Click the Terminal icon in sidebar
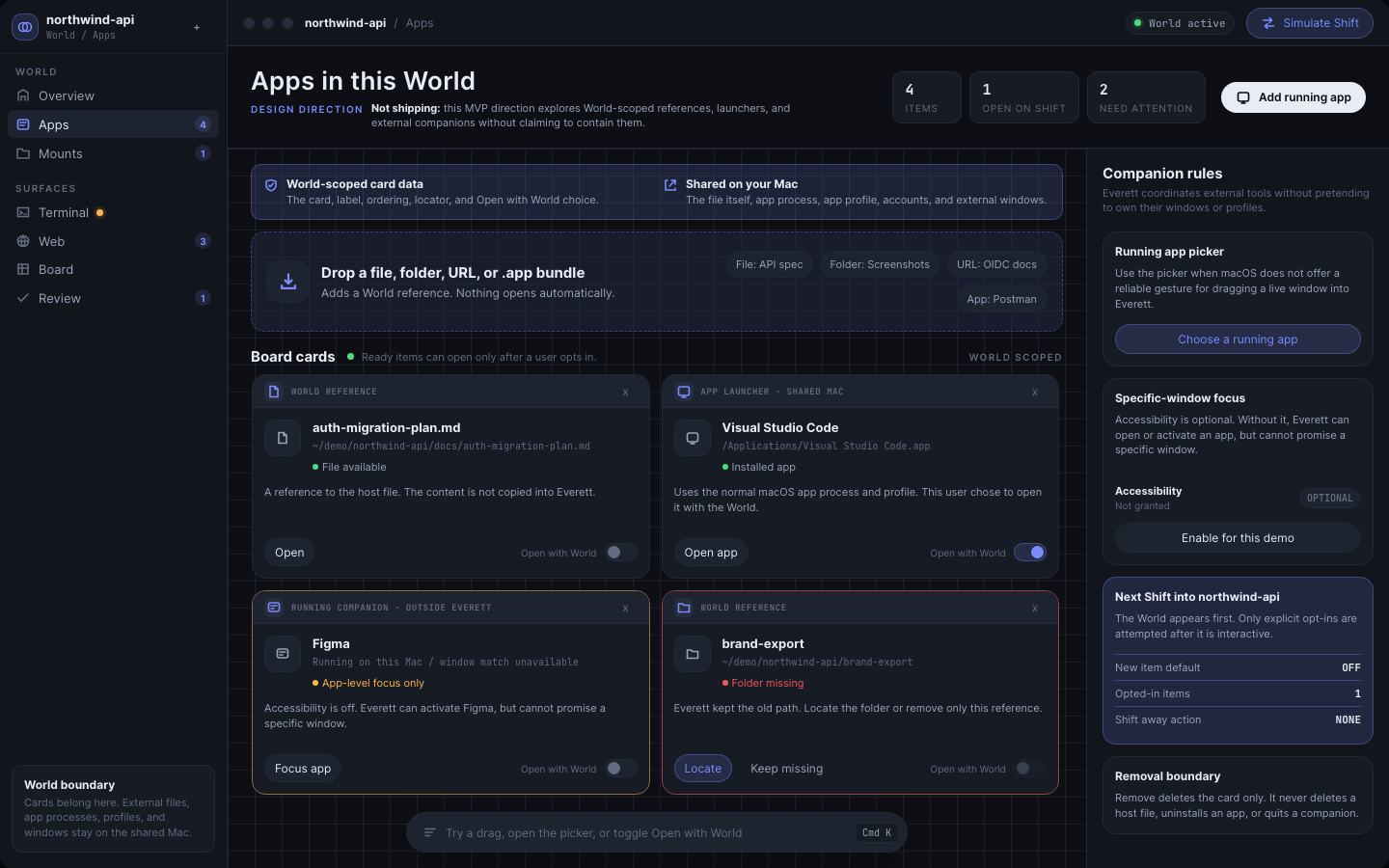This screenshot has width=1389, height=868. point(23,212)
